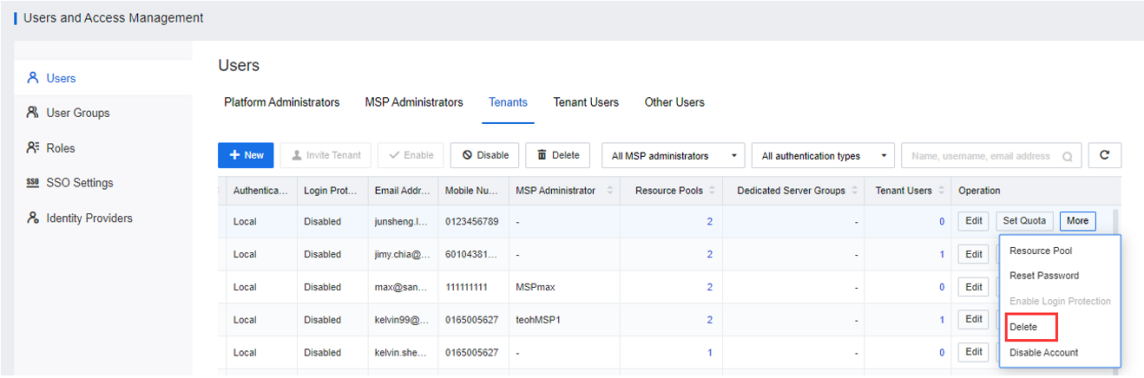
Task: Click Edit for junsheng row
Action: tap(973, 220)
